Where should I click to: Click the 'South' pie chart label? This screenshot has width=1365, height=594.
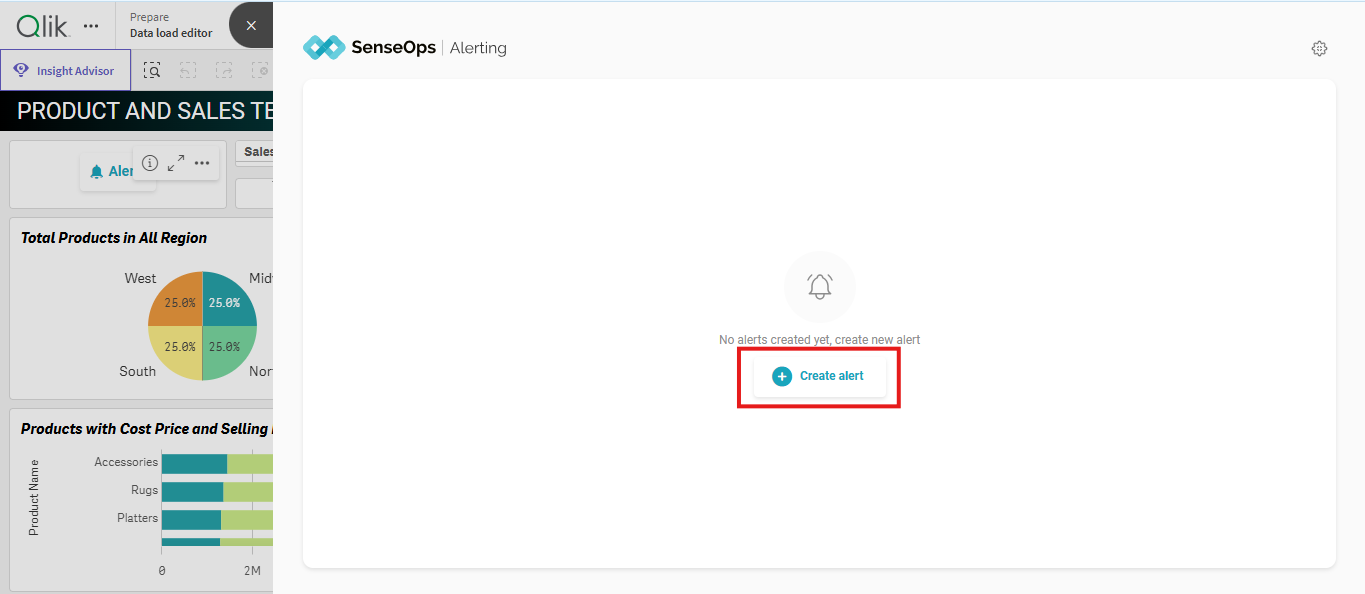pos(138,371)
